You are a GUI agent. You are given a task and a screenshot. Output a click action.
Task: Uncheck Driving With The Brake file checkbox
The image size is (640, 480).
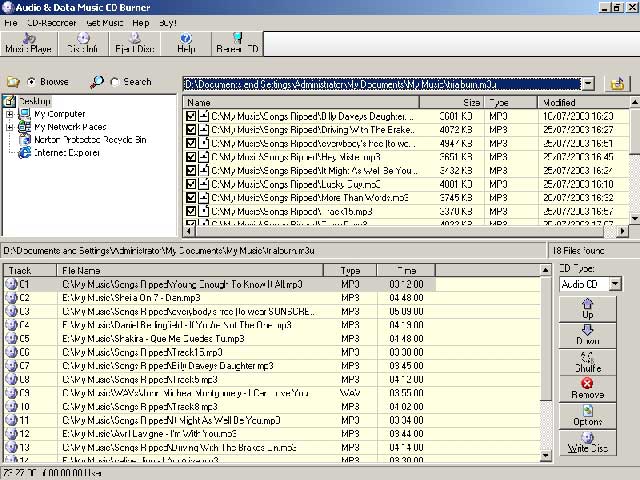[191, 130]
